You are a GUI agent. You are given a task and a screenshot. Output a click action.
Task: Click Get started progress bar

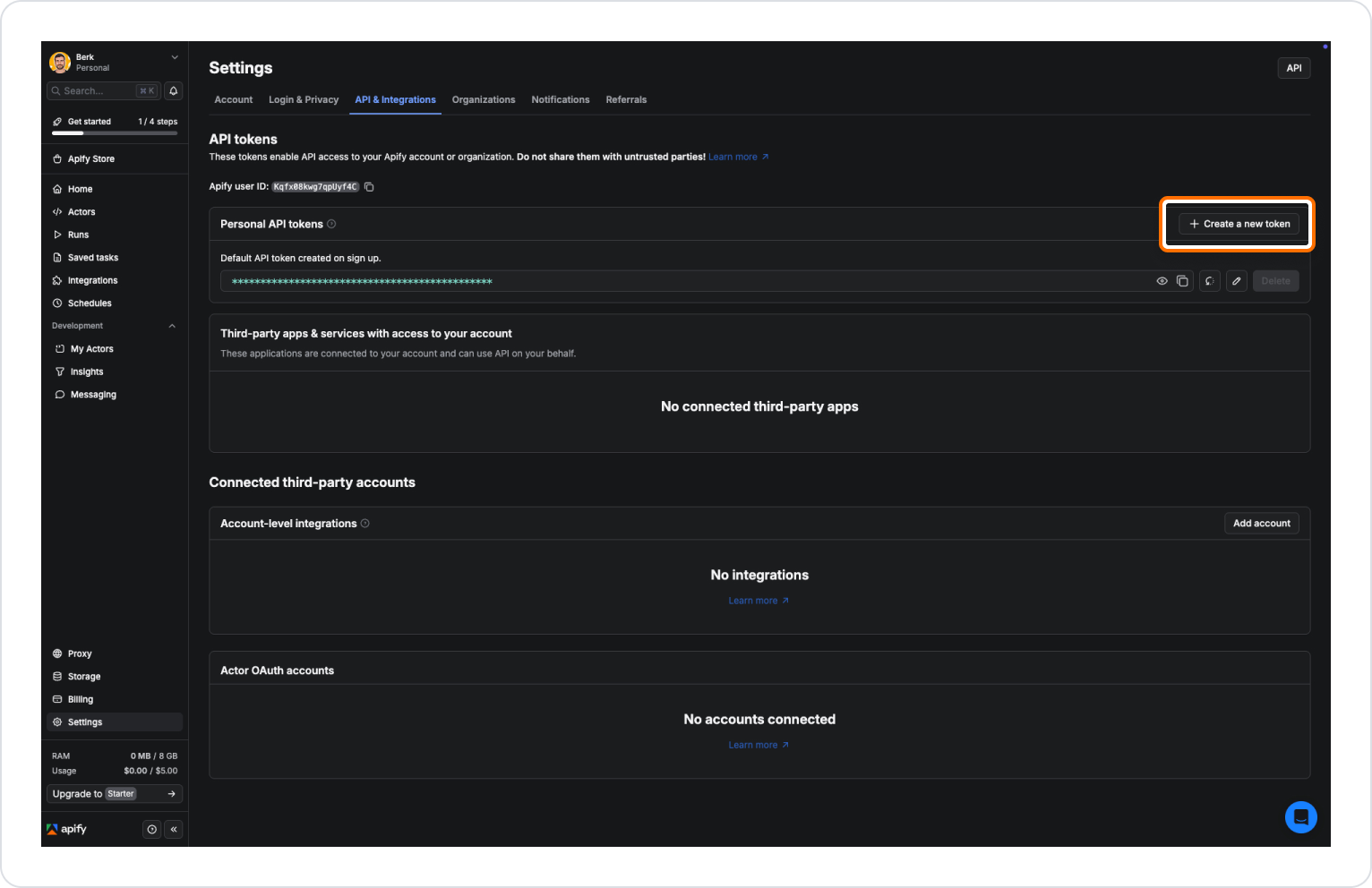(115, 133)
